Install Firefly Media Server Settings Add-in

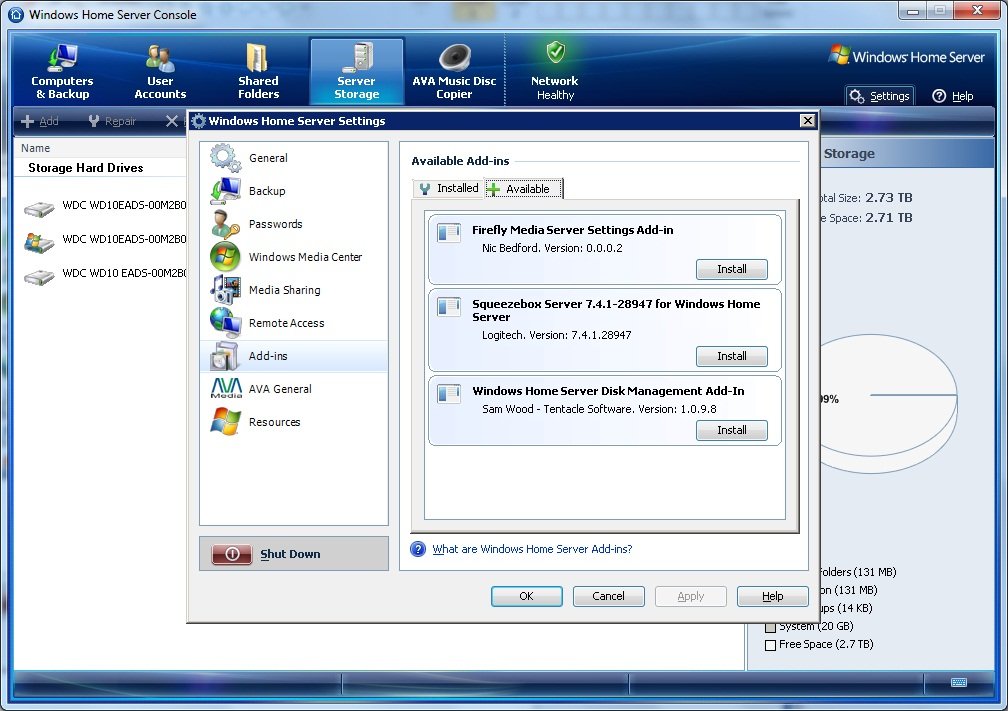[x=732, y=269]
